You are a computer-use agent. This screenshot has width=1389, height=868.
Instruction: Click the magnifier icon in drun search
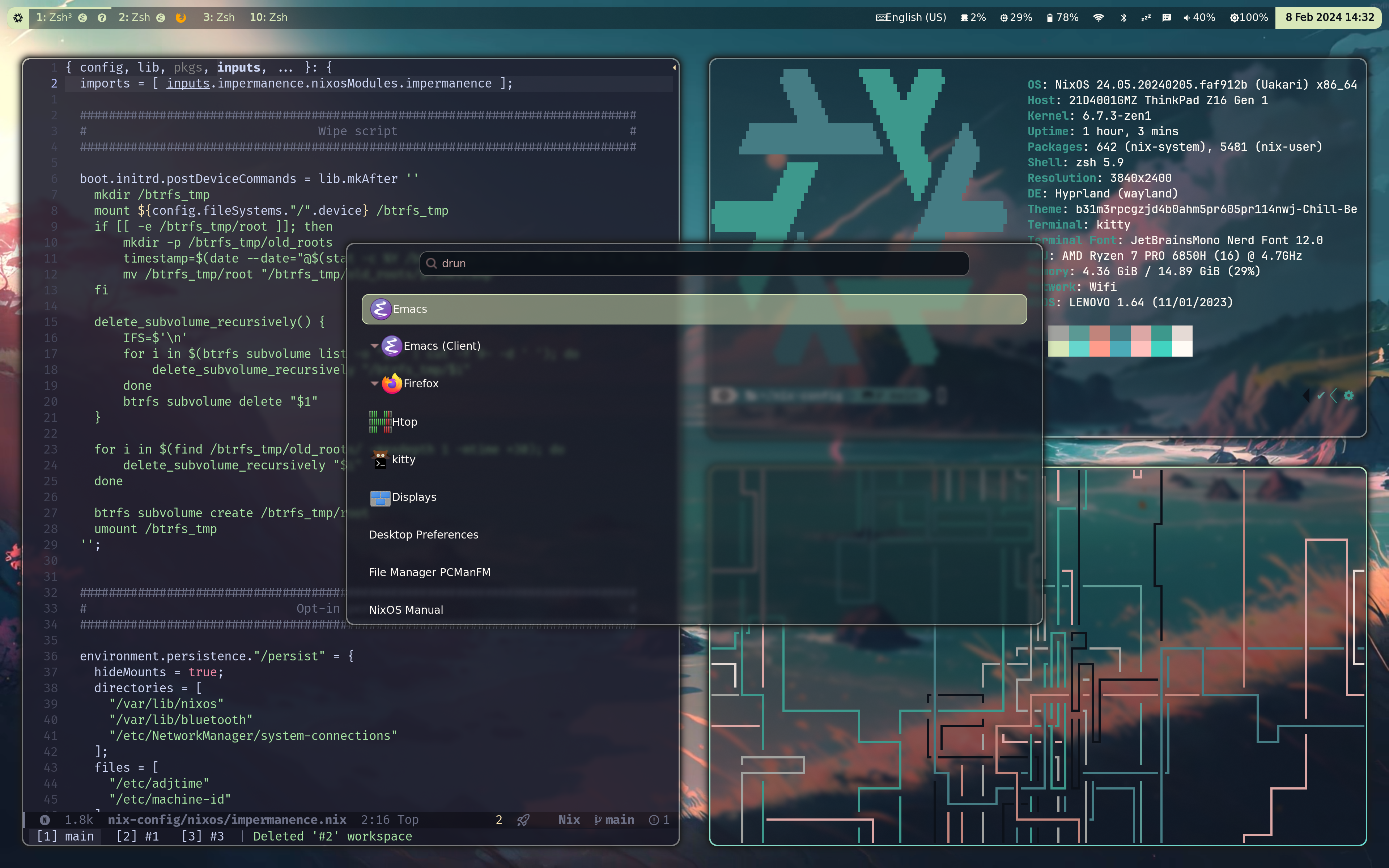(432, 264)
